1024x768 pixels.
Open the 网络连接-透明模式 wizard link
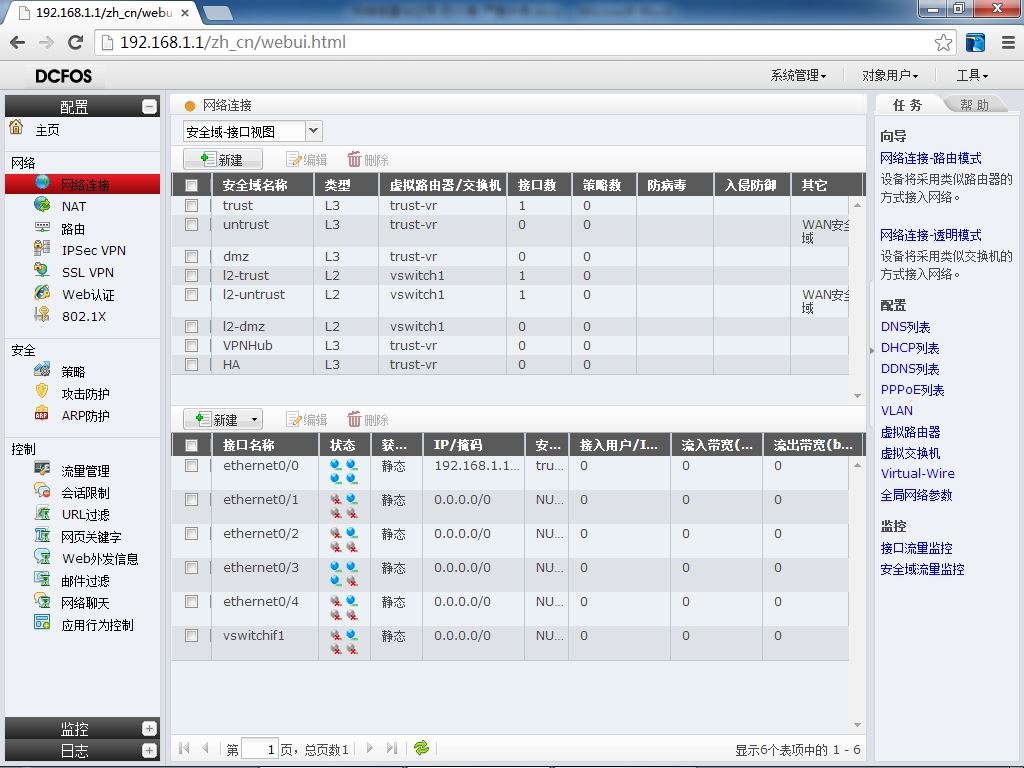coord(931,235)
